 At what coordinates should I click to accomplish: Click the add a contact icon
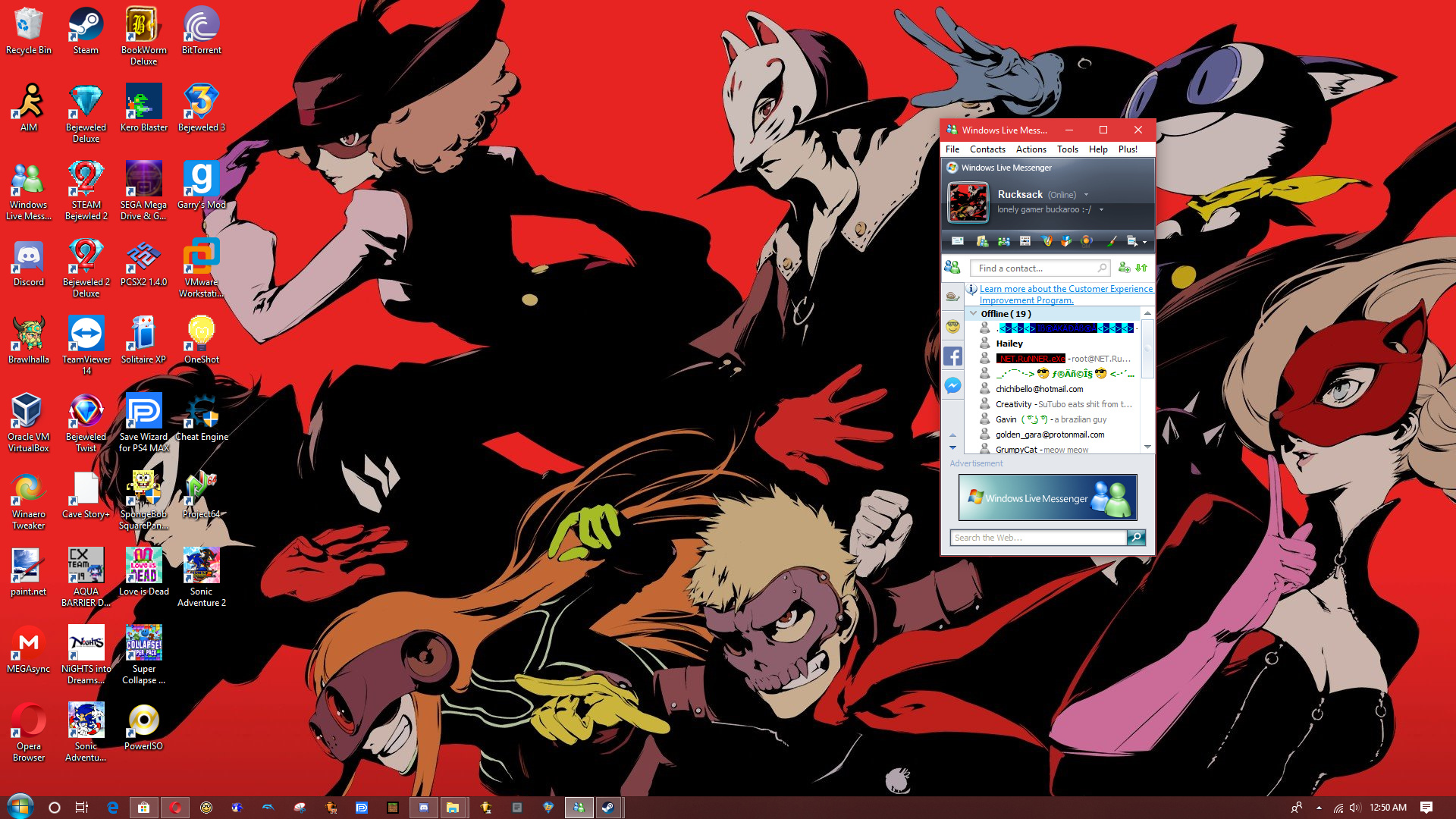[x=1125, y=268]
